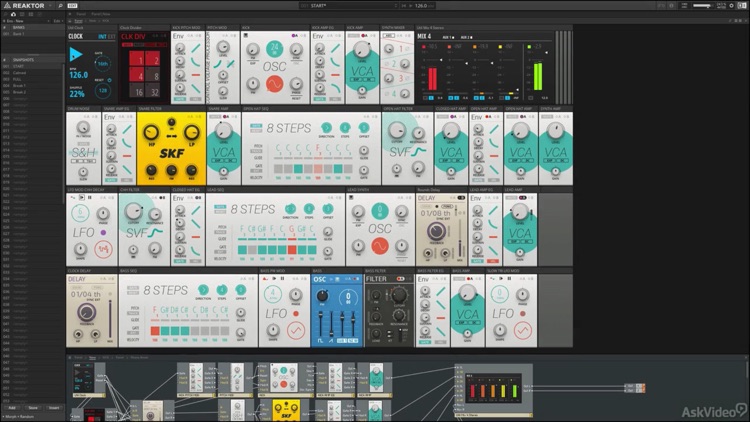Click the Bass PW Mod LFO triangle waveform icon
750x422 pixels.
pyautogui.click(x=296, y=330)
